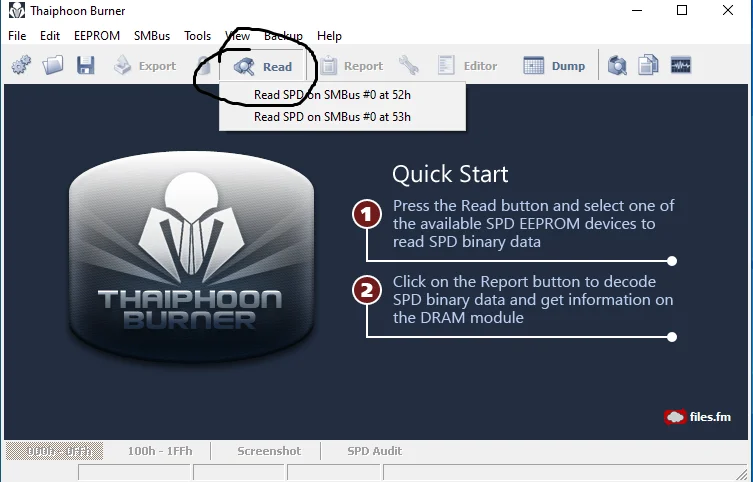Open the Backup menu
753x482 pixels.
pyautogui.click(x=283, y=36)
